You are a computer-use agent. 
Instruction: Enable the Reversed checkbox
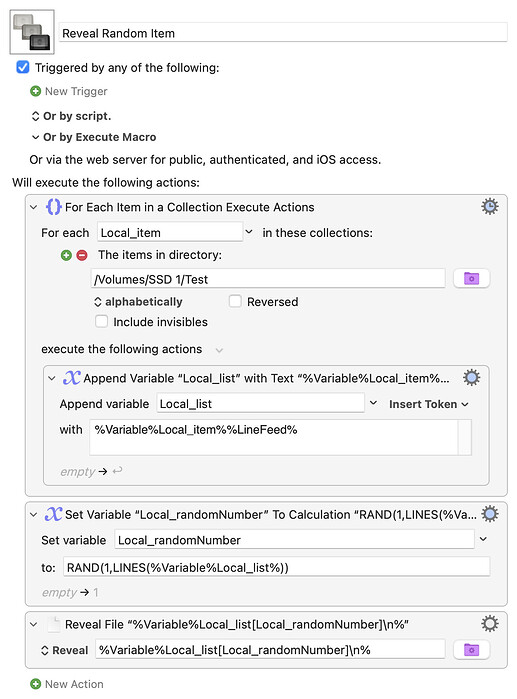pos(235,301)
